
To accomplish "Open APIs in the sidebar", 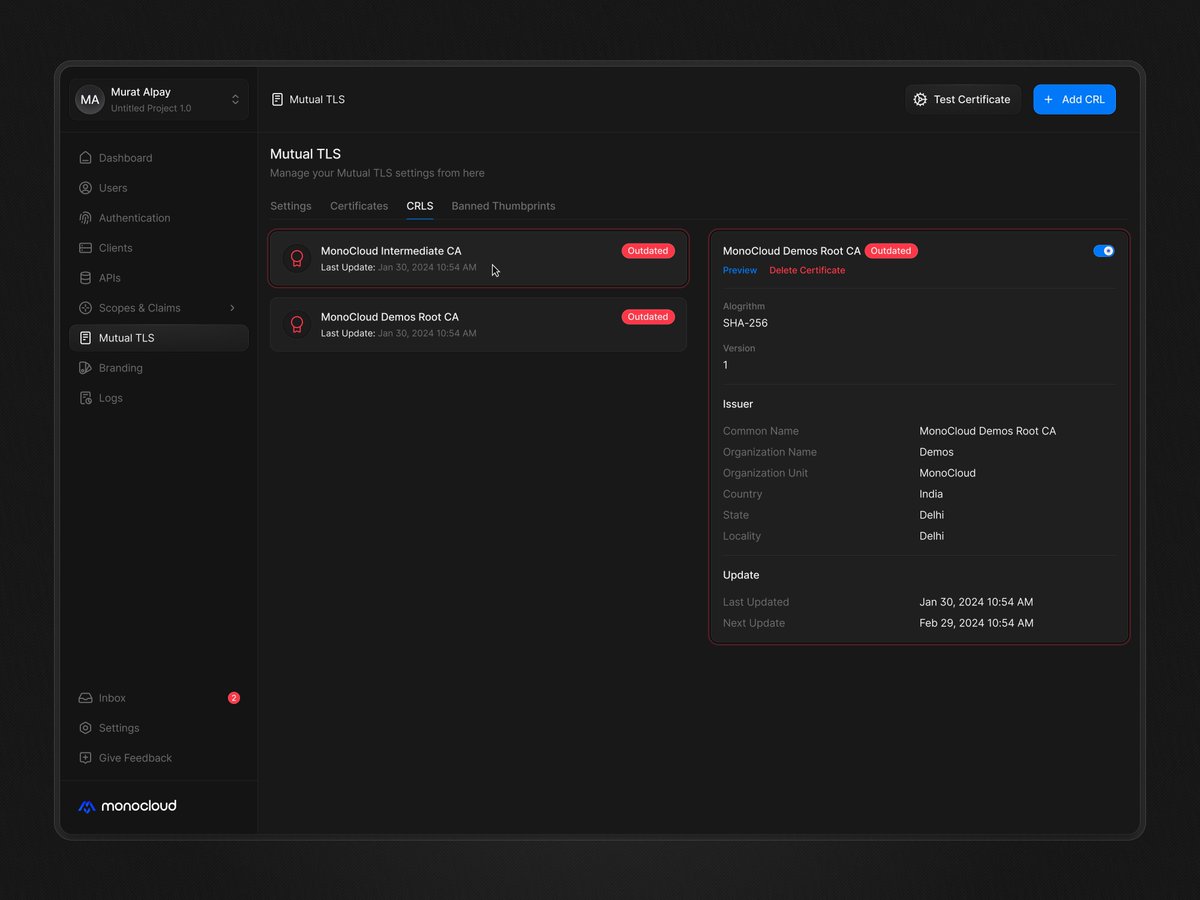I will (x=159, y=278).
